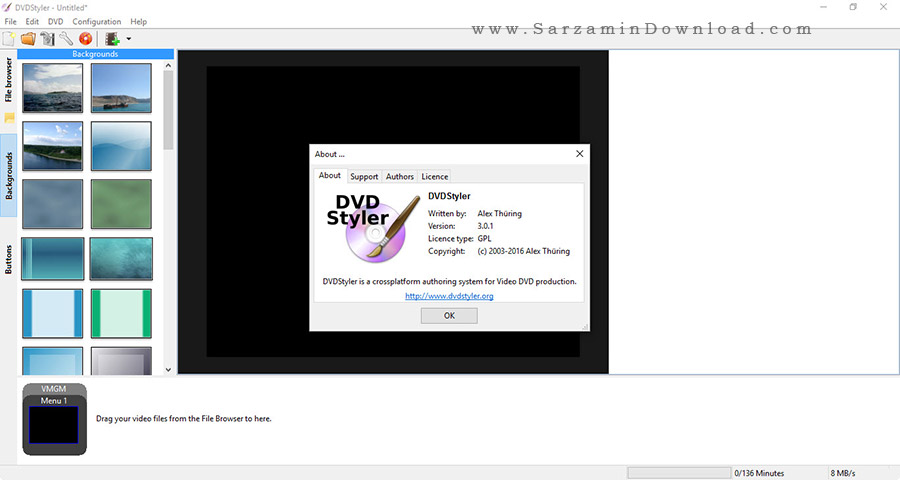Image resolution: width=900 pixels, height=480 pixels.
Task: Select the dark teal striped background
Action: coord(52,258)
